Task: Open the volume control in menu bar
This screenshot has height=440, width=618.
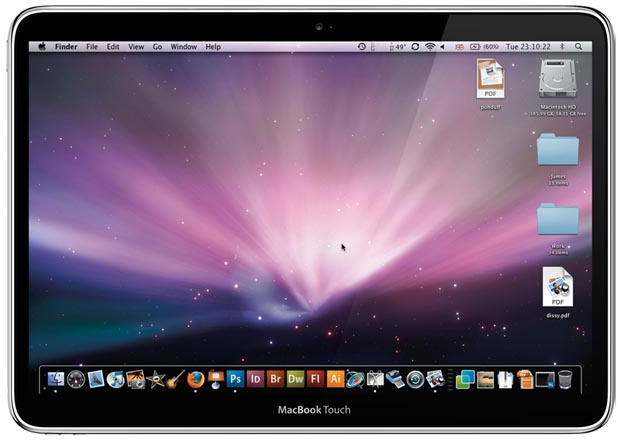Action: pos(443,47)
